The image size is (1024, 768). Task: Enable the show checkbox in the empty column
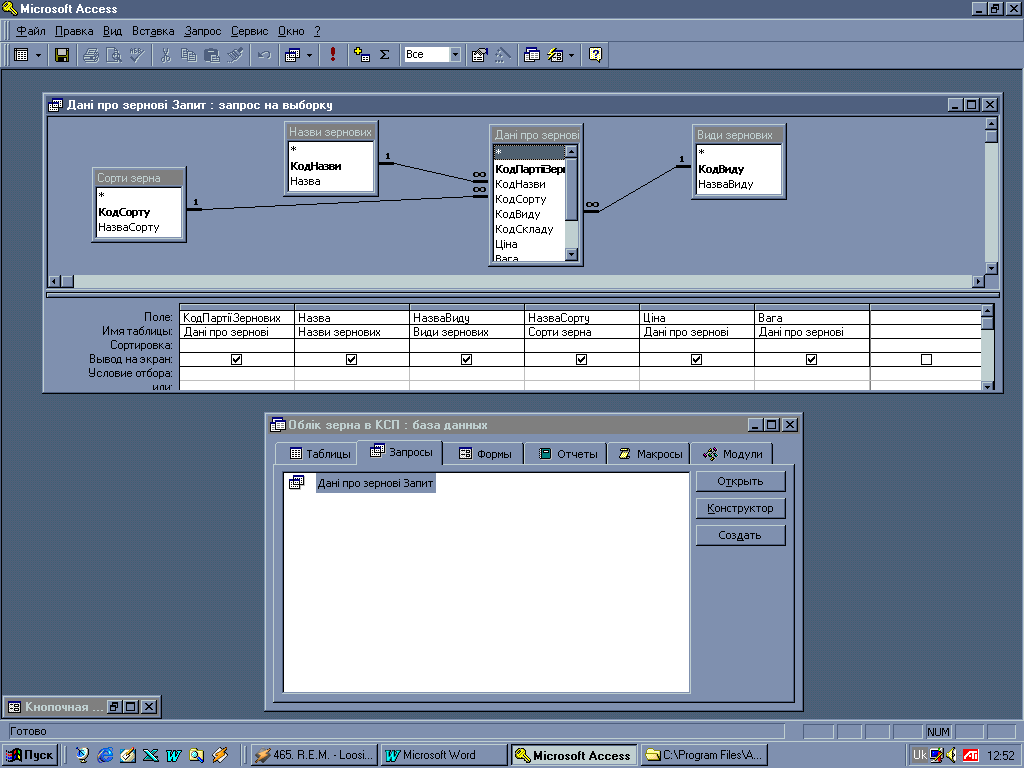(x=926, y=360)
